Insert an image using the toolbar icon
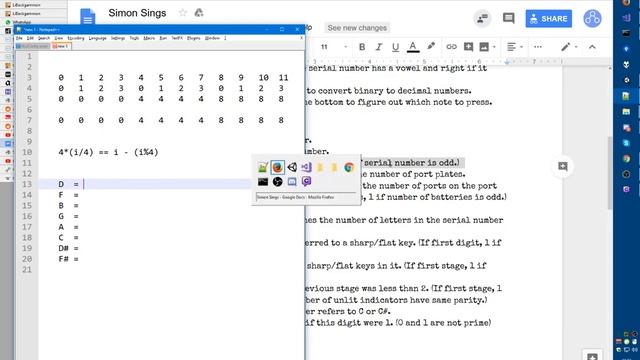640x360 pixels. [484, 47]
